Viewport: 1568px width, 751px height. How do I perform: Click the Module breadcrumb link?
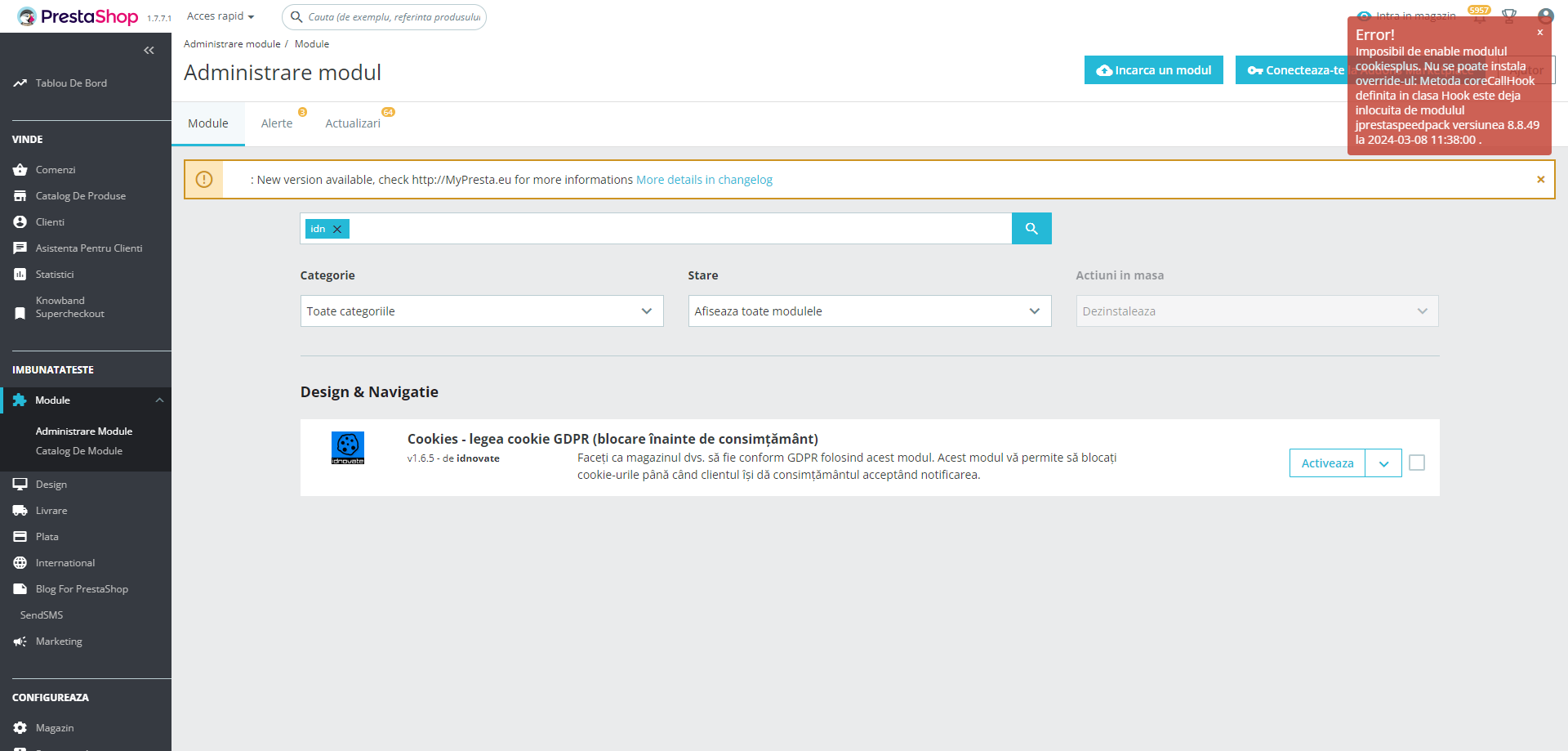click(312, 44)
